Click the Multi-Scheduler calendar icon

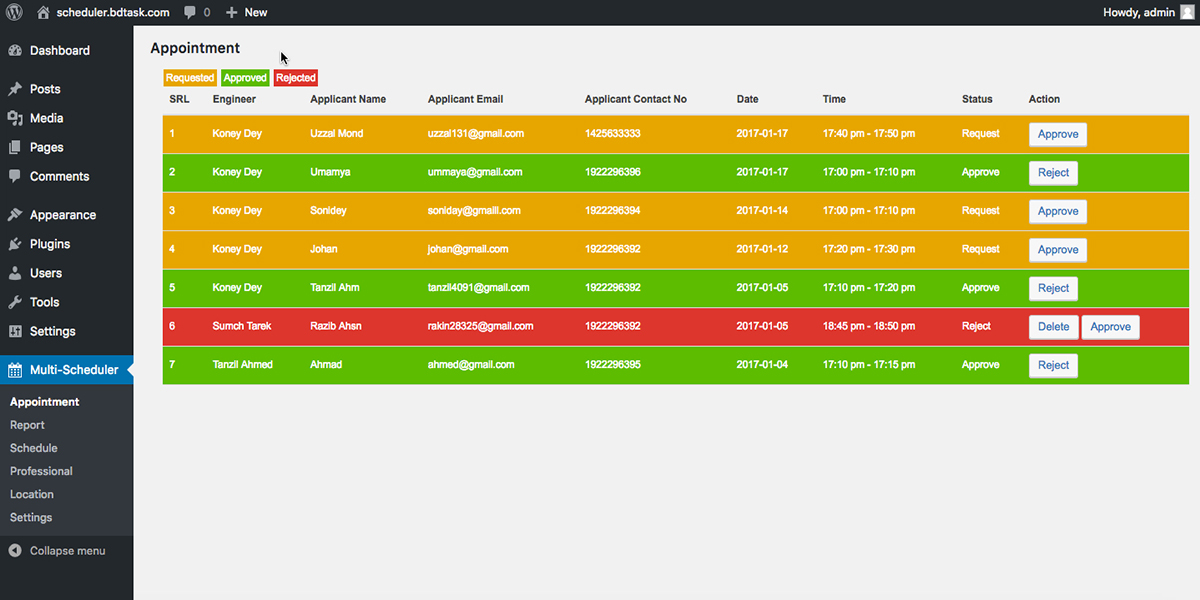tap(15, 370)
